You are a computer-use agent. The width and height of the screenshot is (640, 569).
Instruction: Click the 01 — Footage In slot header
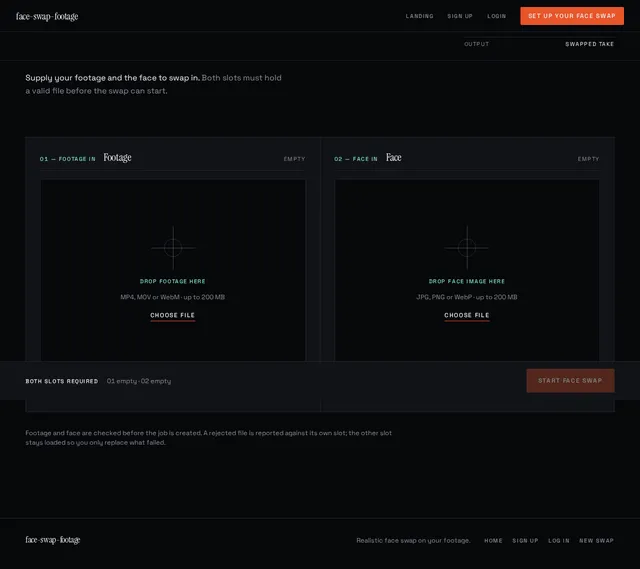[173, 158]
